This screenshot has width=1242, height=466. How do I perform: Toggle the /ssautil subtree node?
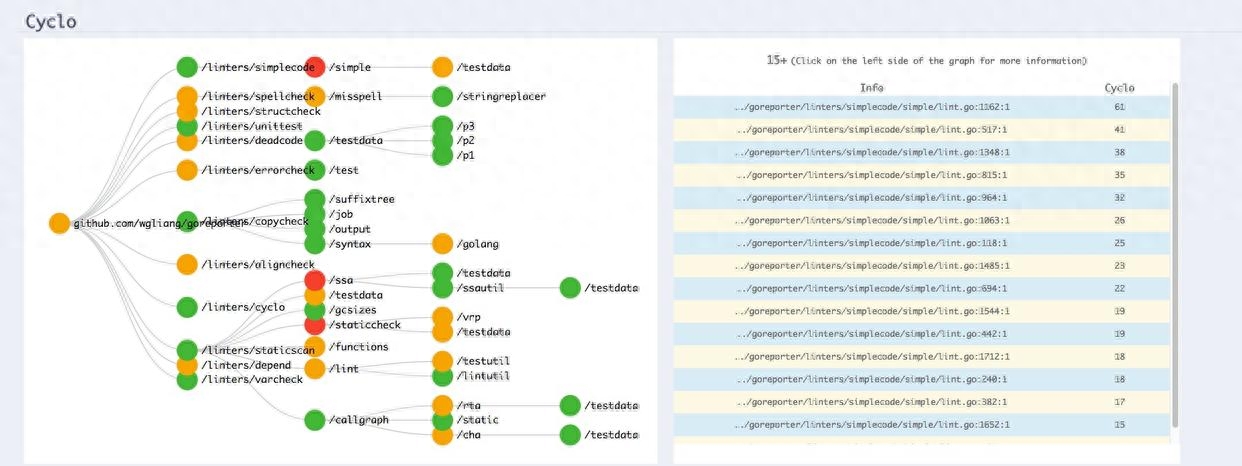(442, 288)
